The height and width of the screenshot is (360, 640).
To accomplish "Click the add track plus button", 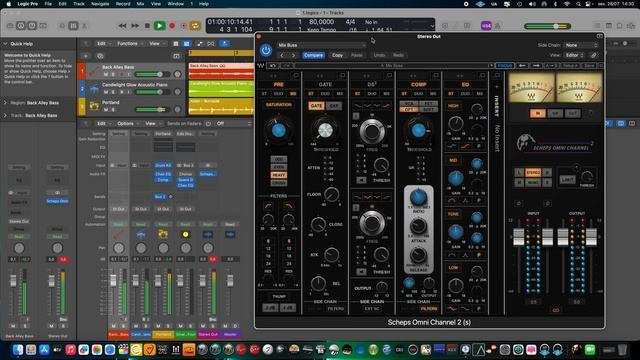I will click(x=86, y=56).
